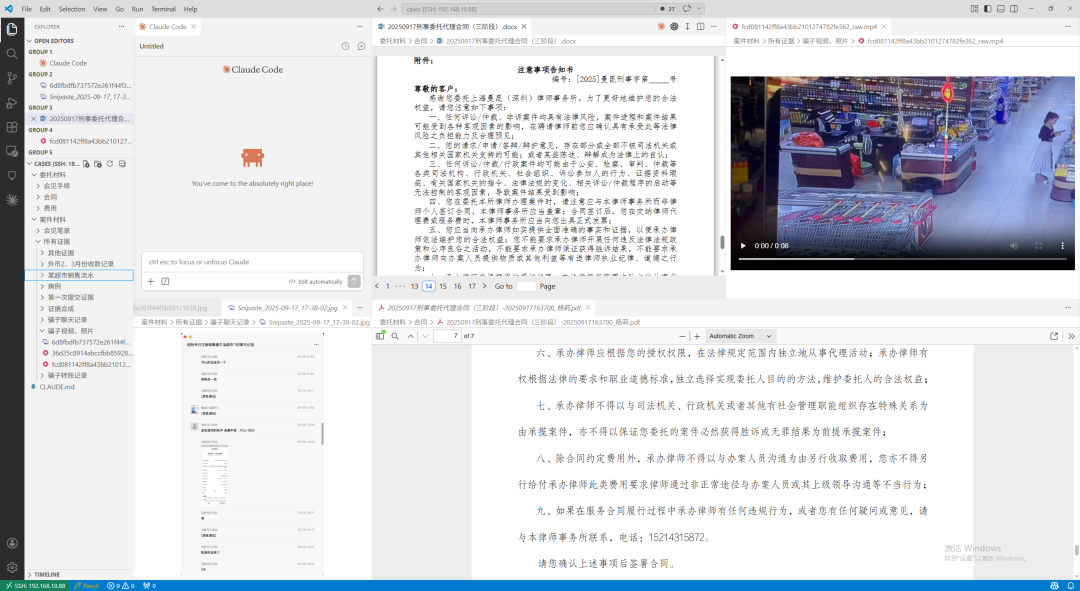Screen dimensions: 1080x591
Task: Collapse all folders in the CASES explorer
Action: click(122, 164)
